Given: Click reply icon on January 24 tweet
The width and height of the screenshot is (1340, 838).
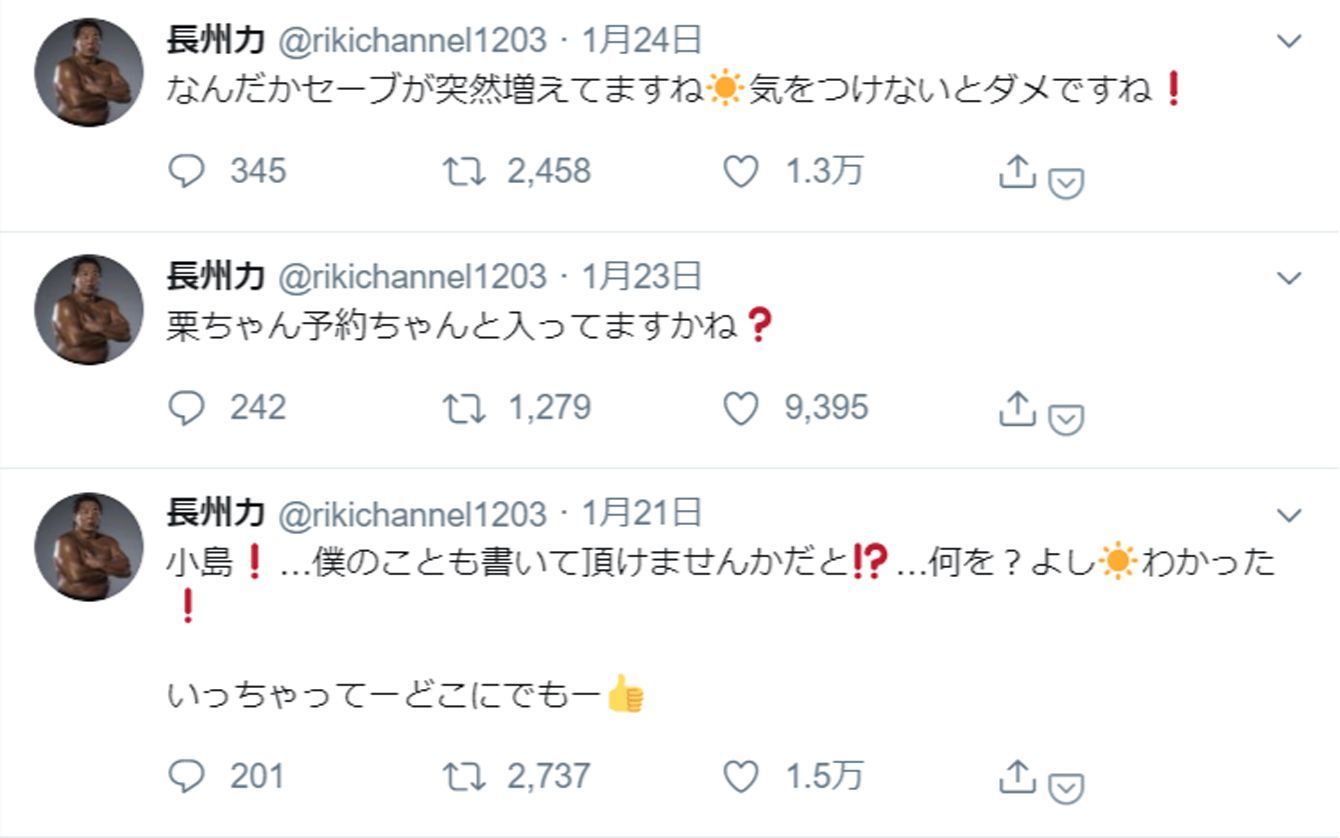Looking at the screenshot, I should 186,172.
